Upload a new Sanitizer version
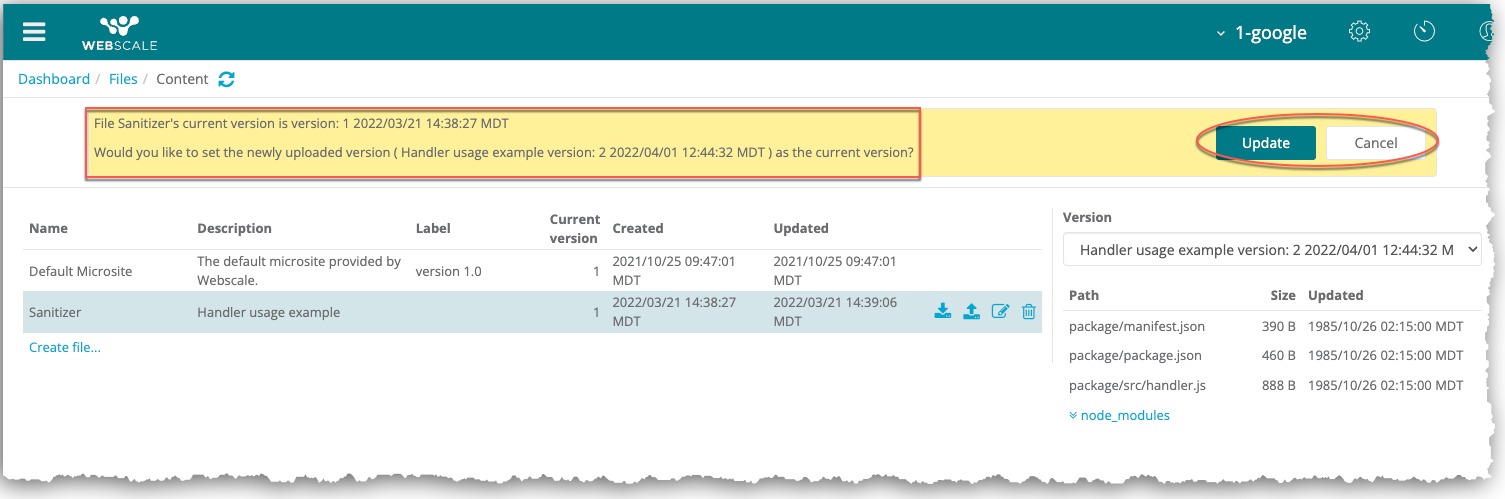 tap(971, 312)
